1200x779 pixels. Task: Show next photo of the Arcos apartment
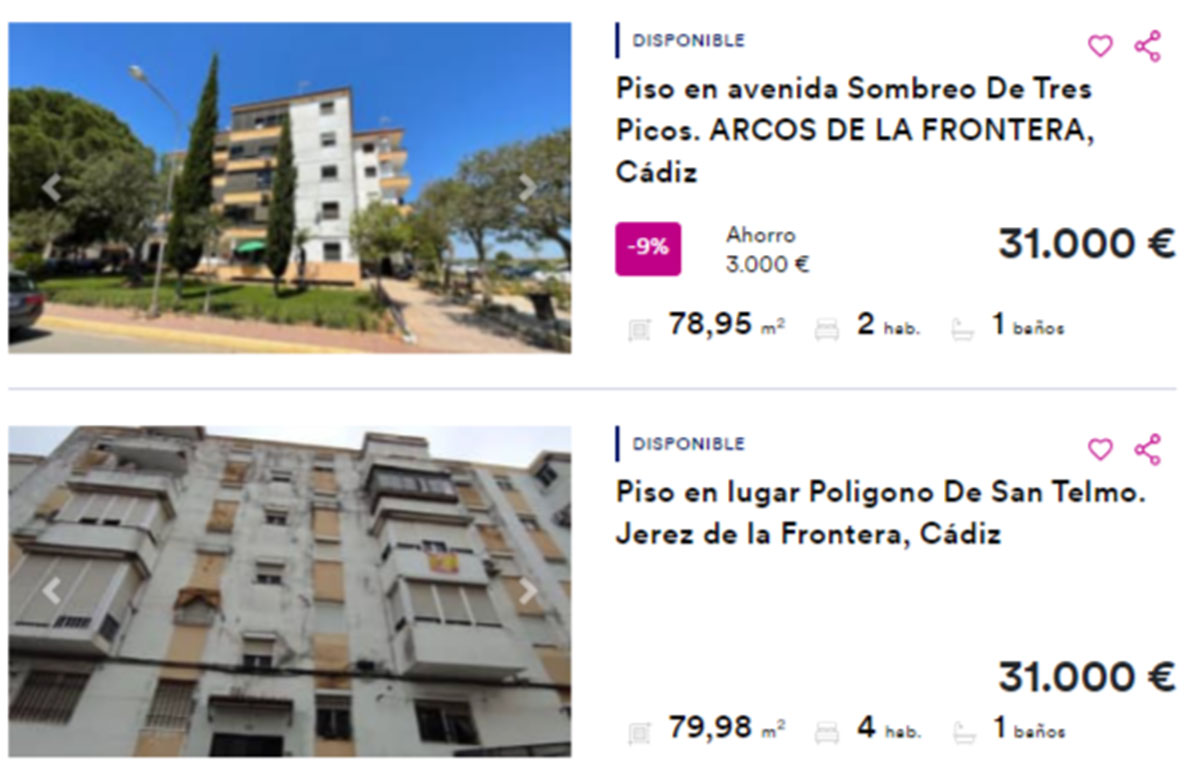[x=527, y=187]
